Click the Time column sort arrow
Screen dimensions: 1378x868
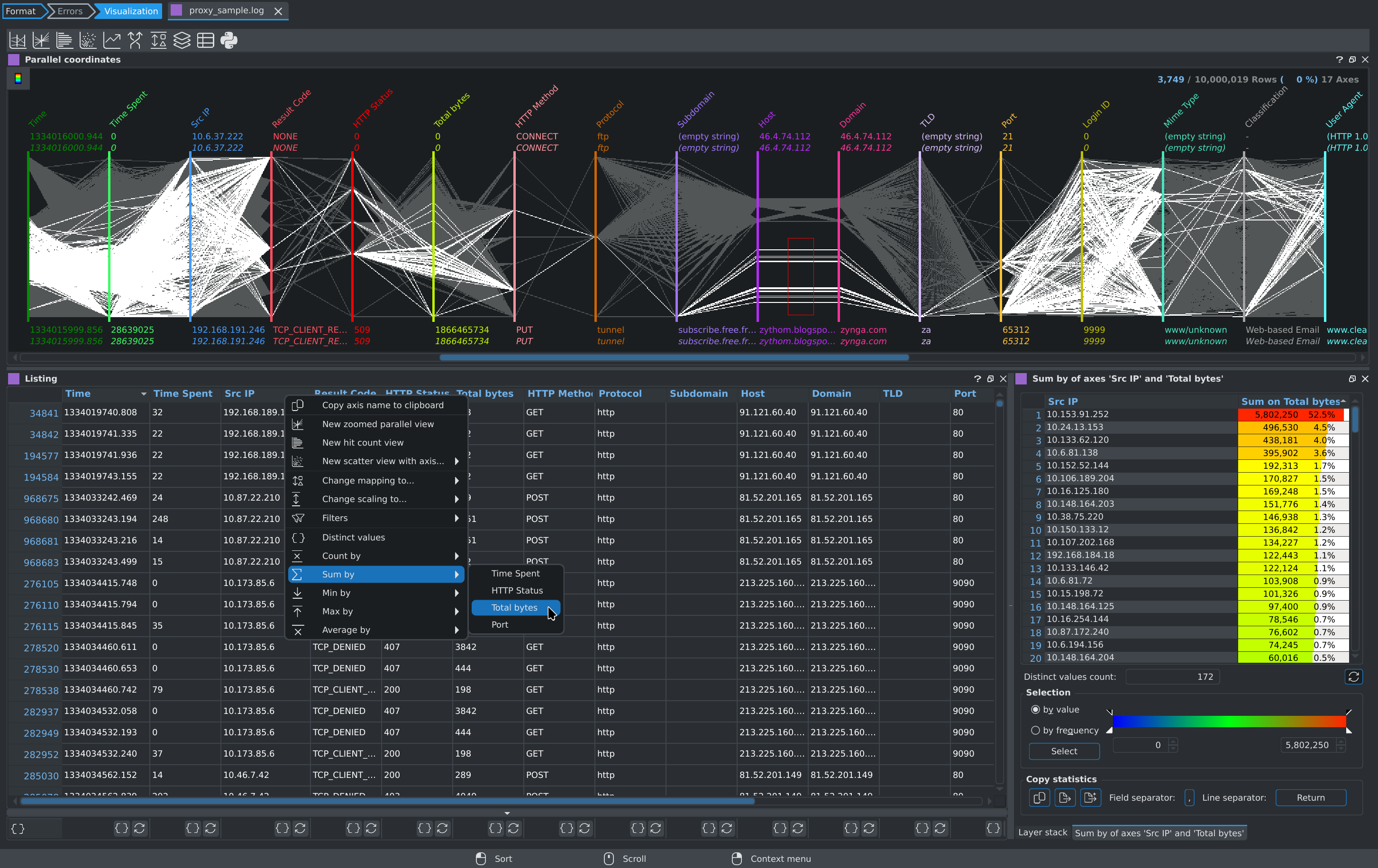[144, 393]
